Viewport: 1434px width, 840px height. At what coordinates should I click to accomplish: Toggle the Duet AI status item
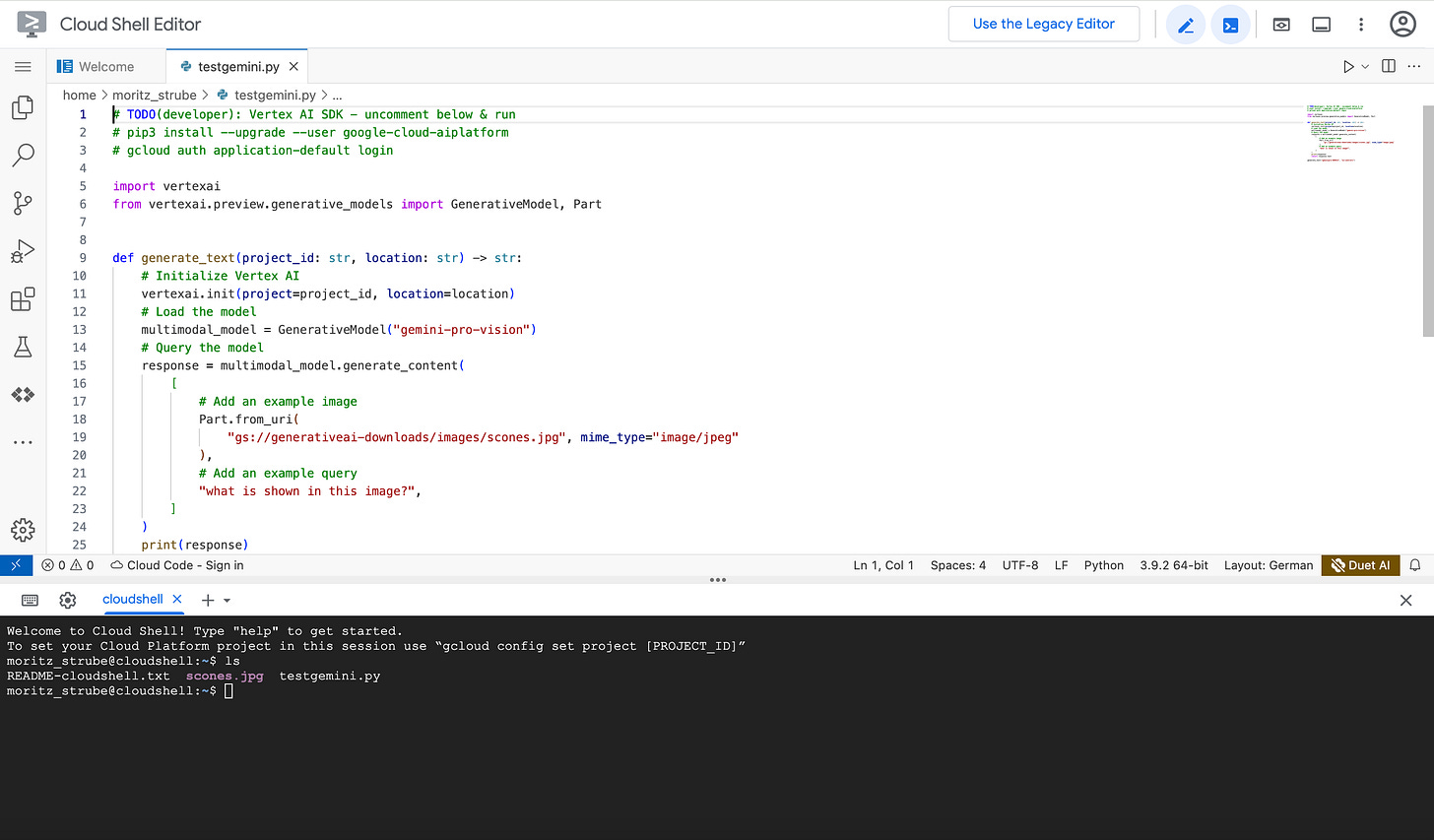tap(1360, 565)
